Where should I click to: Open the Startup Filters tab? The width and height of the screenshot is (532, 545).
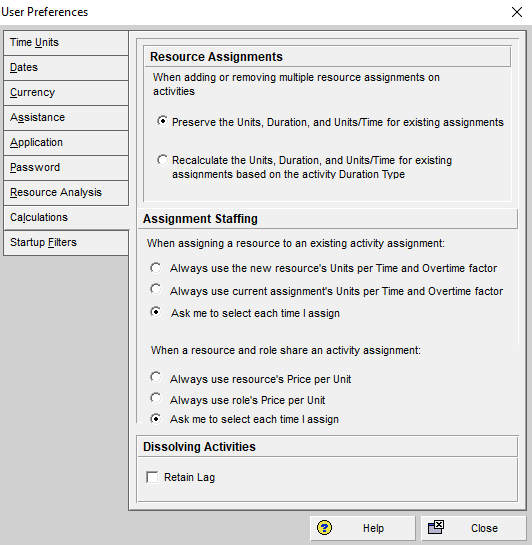pos(66,243)
